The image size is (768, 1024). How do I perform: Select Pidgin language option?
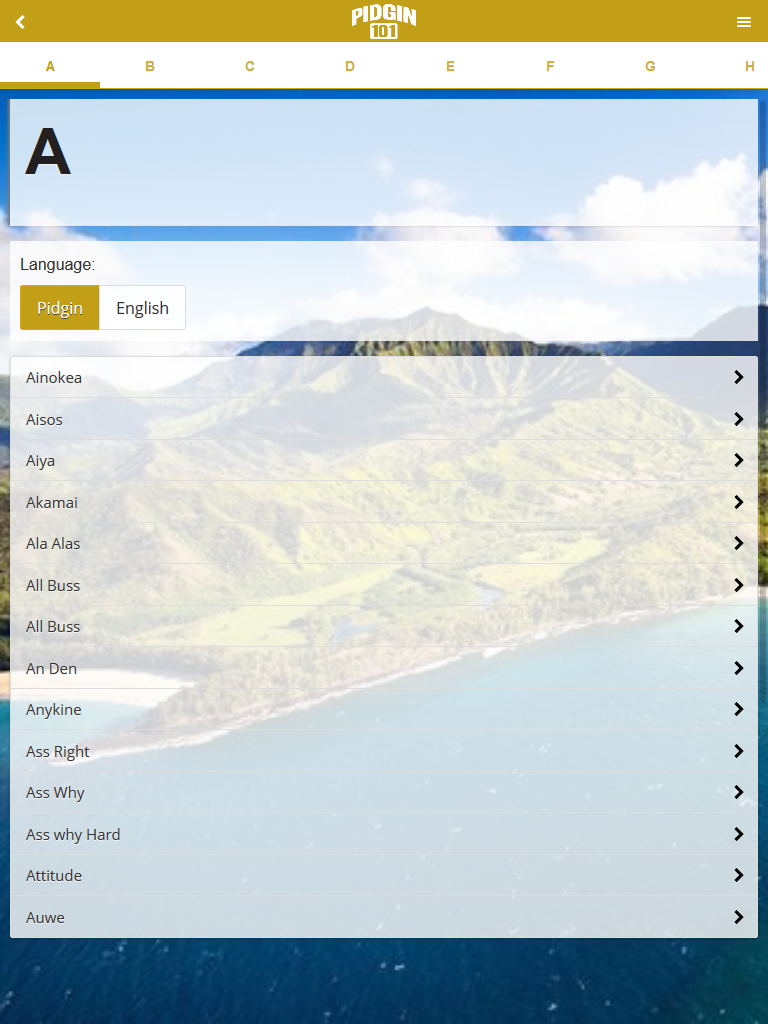59,308
